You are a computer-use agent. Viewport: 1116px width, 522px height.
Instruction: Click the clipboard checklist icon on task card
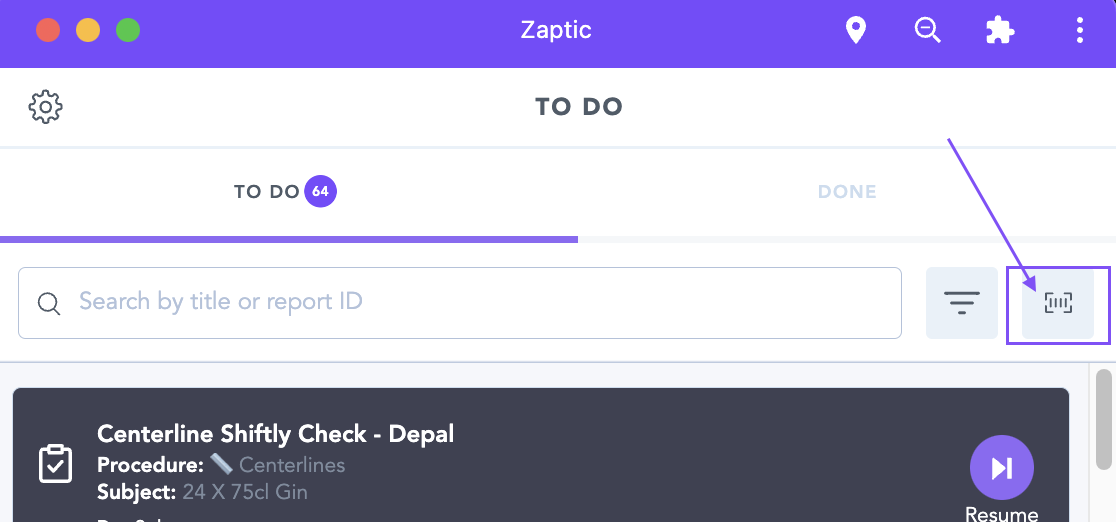pos(55,463)
